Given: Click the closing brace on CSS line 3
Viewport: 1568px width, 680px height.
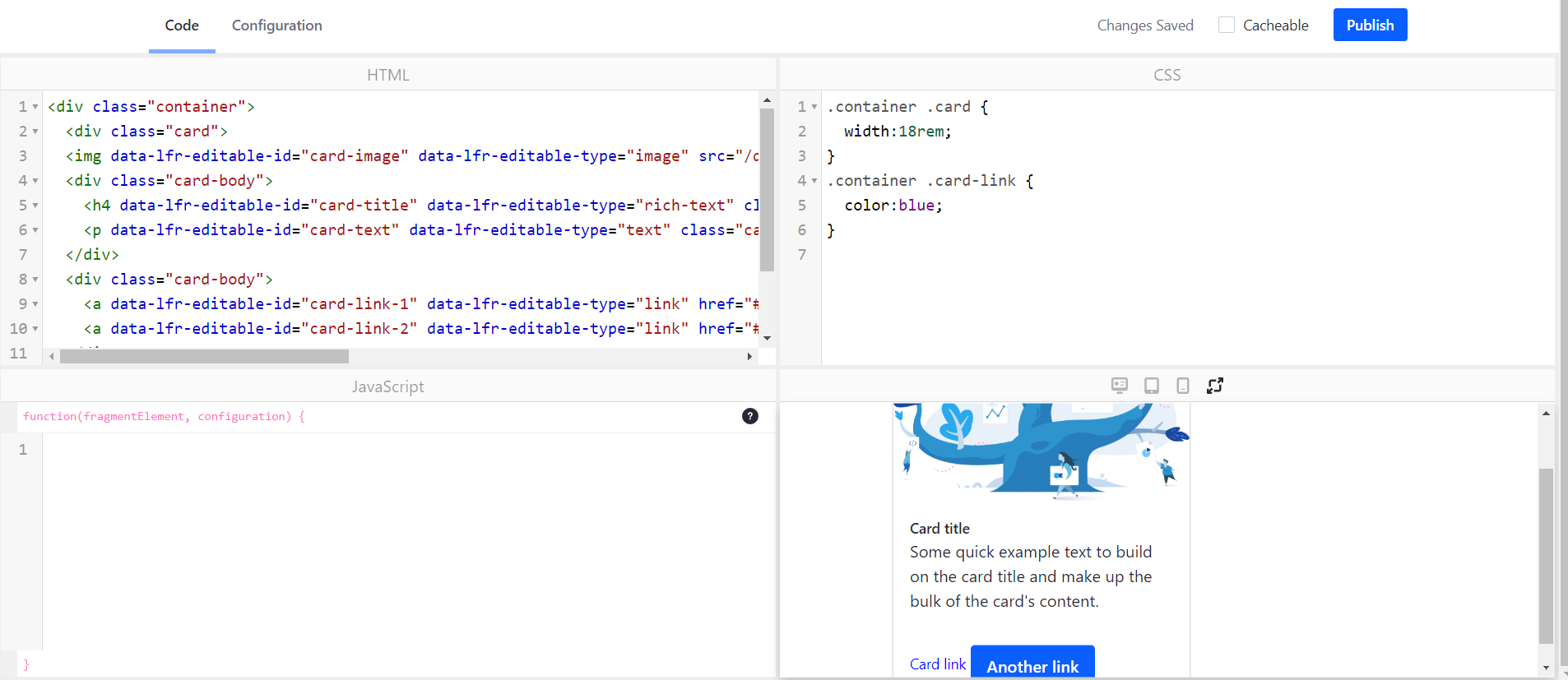Looking at the screenshot, I should click(831, 156).
